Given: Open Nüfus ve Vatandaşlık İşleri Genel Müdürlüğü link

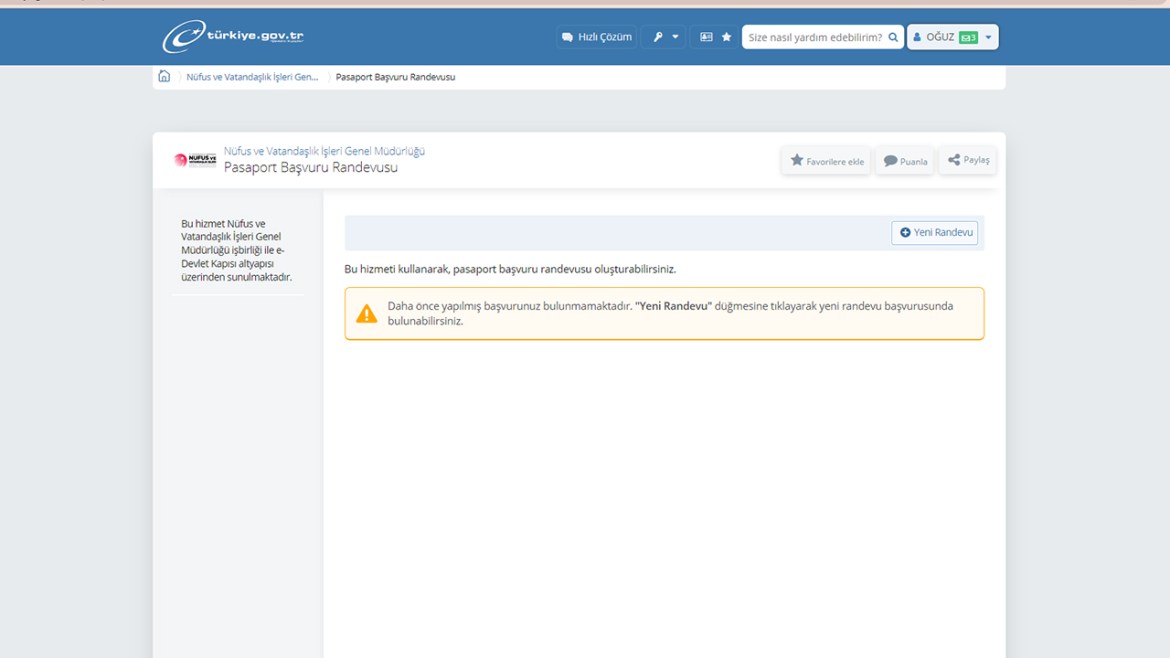Looking at the screenshot, I should point(324,151).
